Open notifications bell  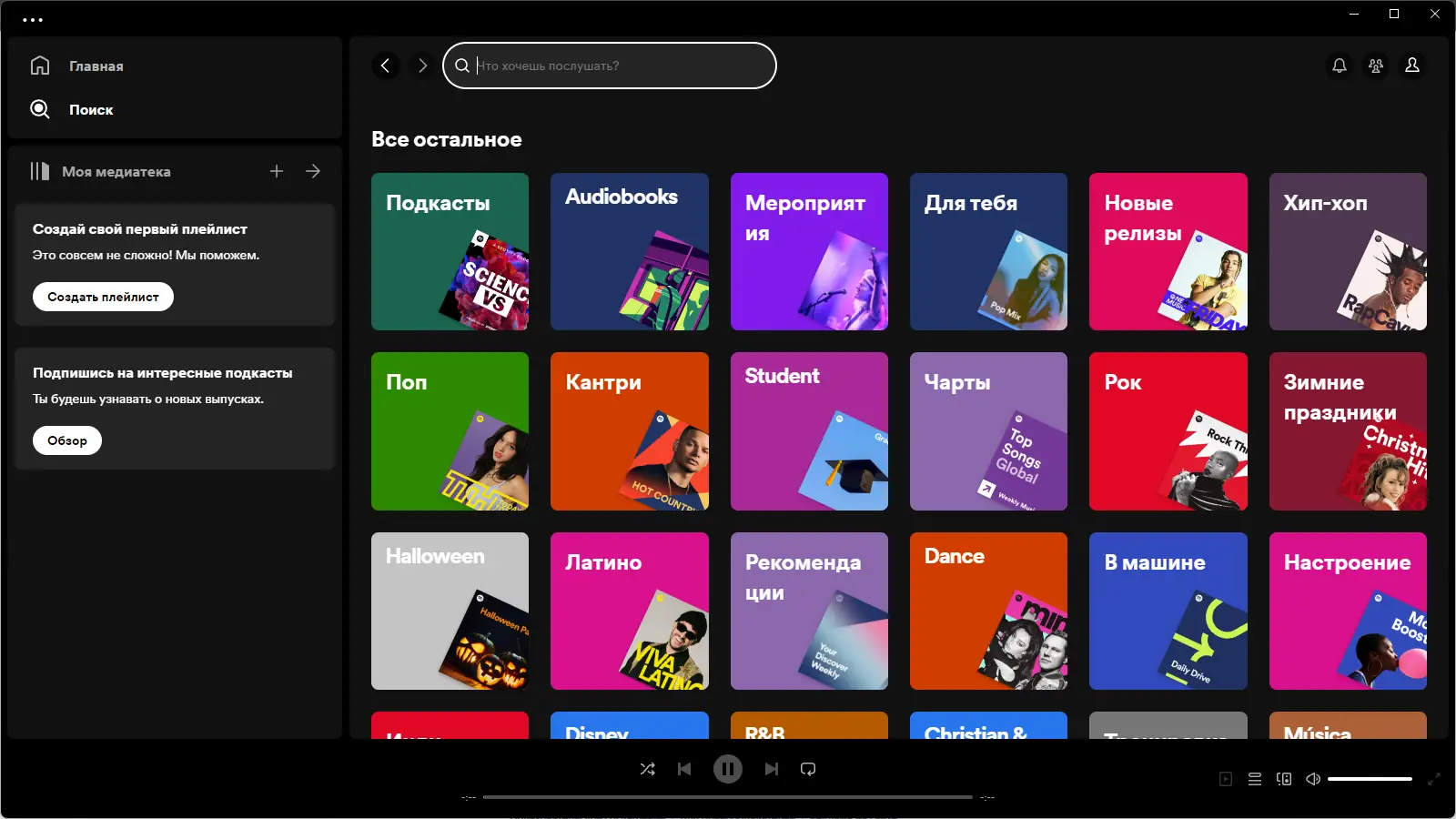[1340, 66]
